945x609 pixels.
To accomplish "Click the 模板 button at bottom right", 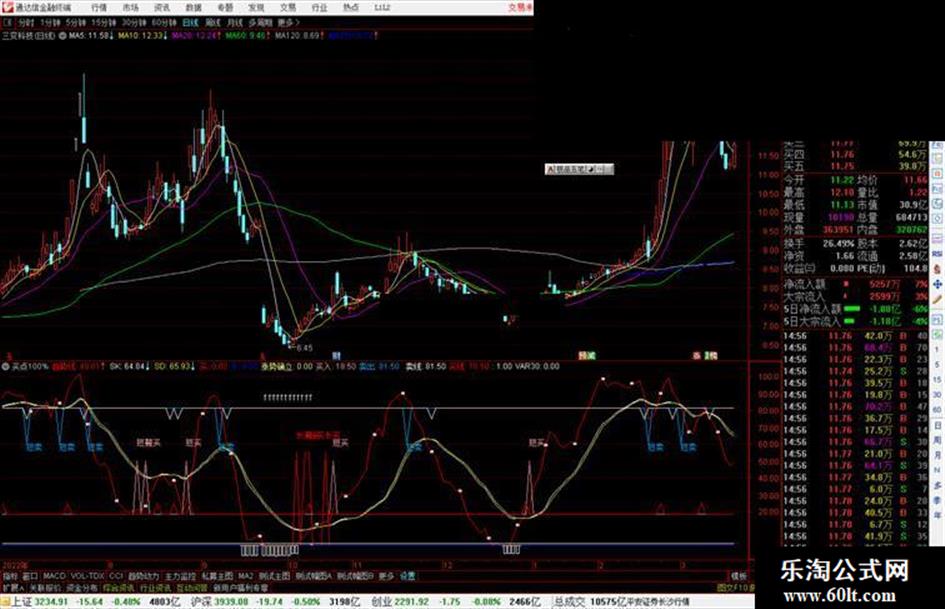I will point(738,576).
